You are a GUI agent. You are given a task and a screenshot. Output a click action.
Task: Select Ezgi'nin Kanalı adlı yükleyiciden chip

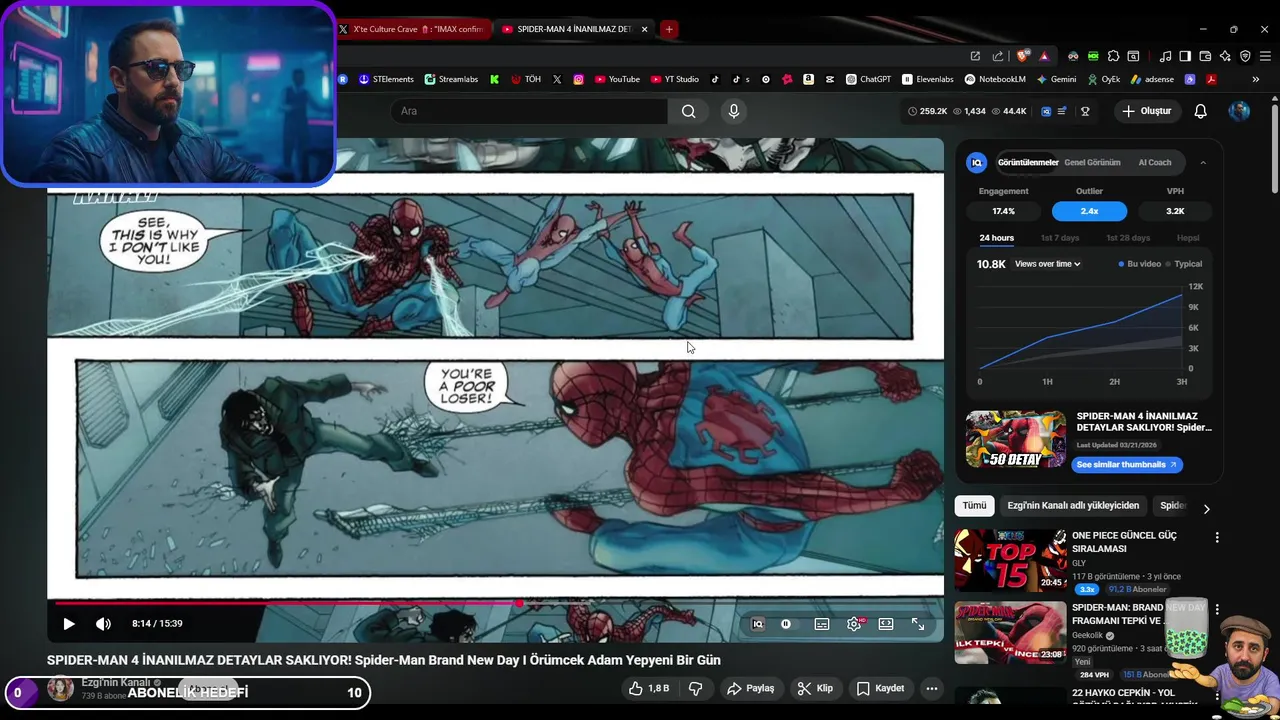point(1073,506)
